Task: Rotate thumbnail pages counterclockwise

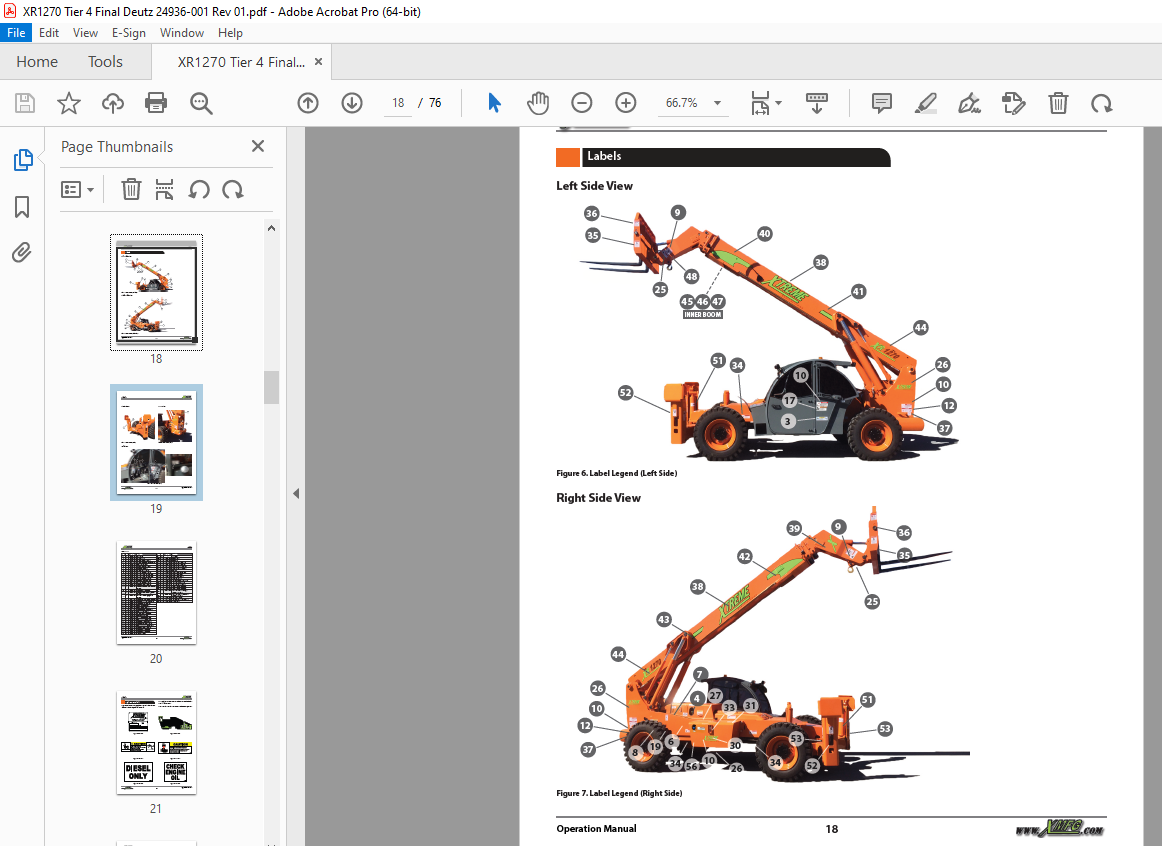Action: pyautogui.click(x=199, y=190)
